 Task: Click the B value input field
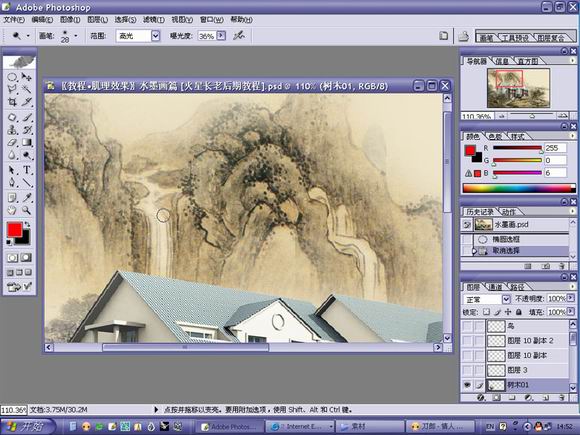pyautogui.click(x=555, y=173)
